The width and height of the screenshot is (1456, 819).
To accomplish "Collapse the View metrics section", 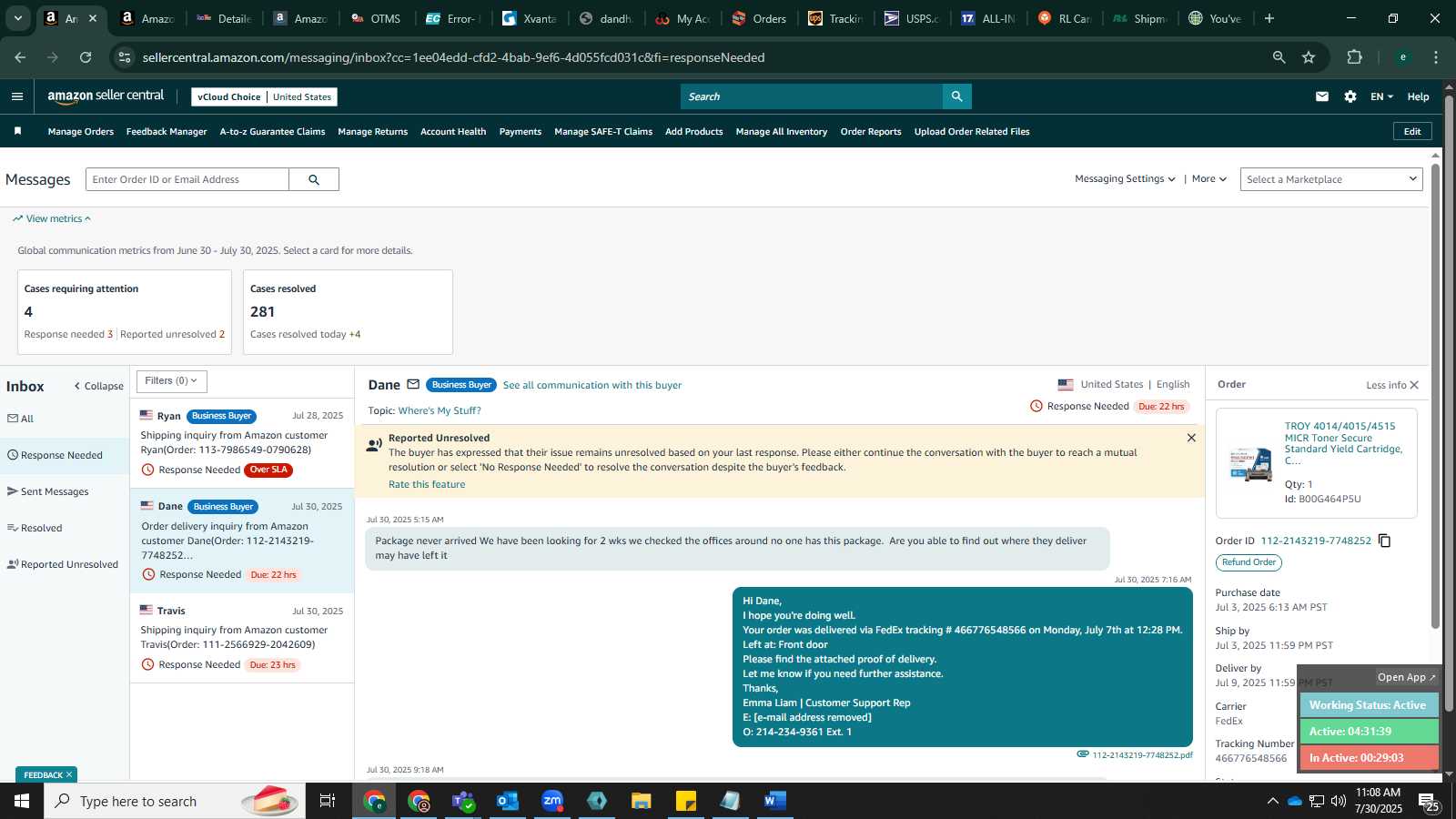I will tap(52, 218).
